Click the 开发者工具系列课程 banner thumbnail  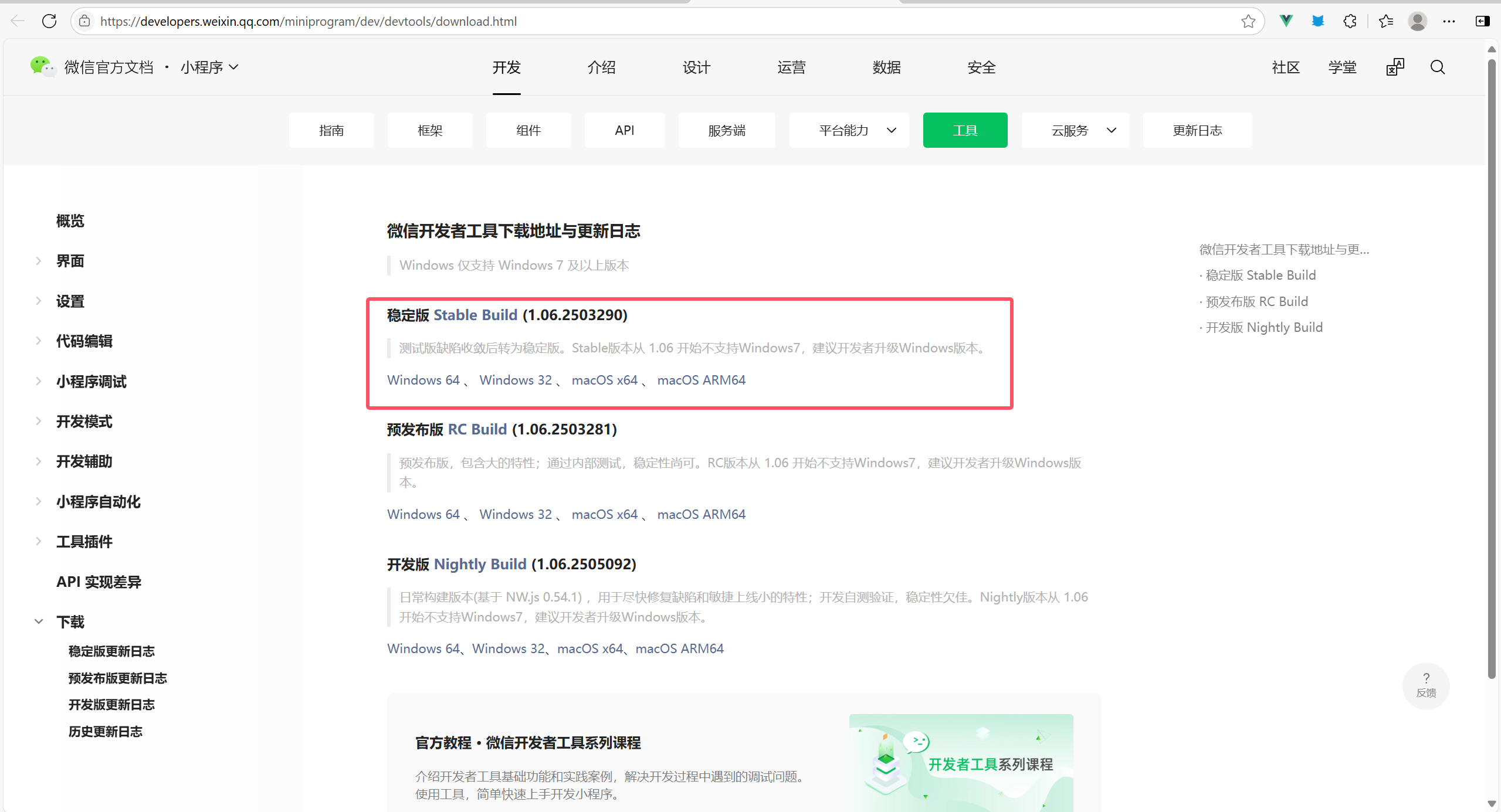tap(961, 762)
